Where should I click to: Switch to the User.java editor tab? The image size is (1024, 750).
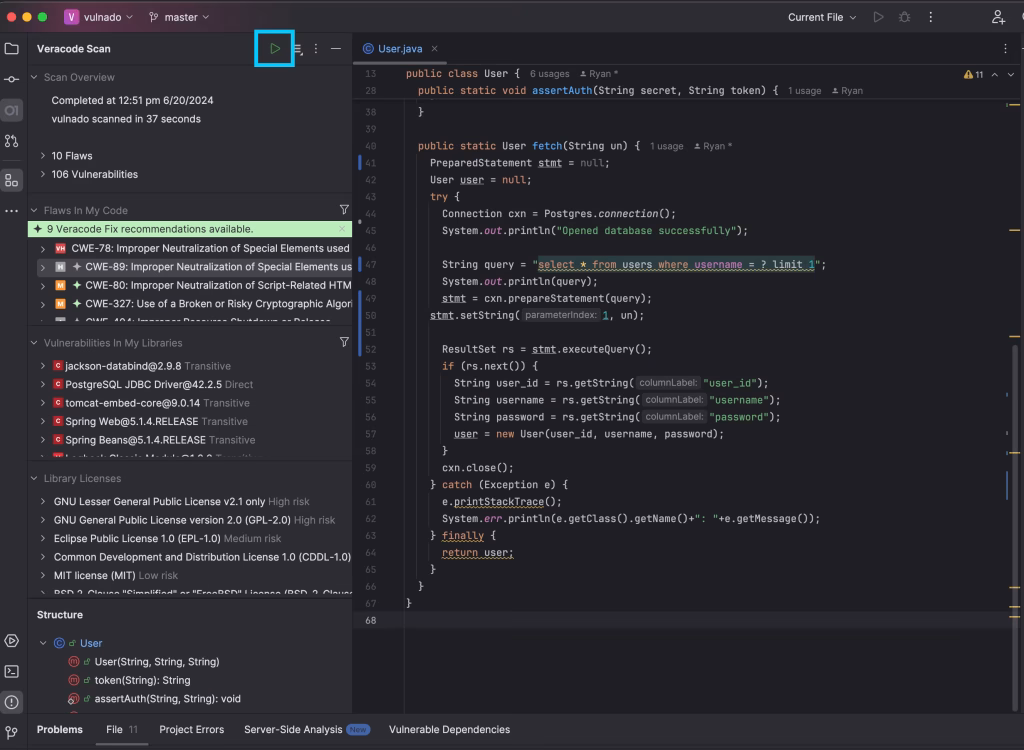click(x=400, y=48)
